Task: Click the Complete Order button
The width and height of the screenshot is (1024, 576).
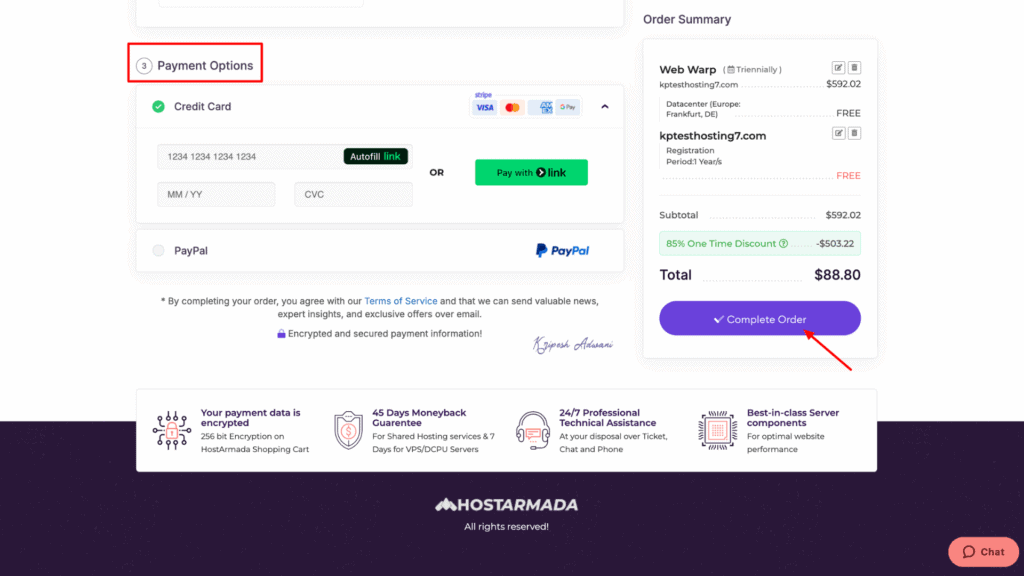Action: [759, 319]
